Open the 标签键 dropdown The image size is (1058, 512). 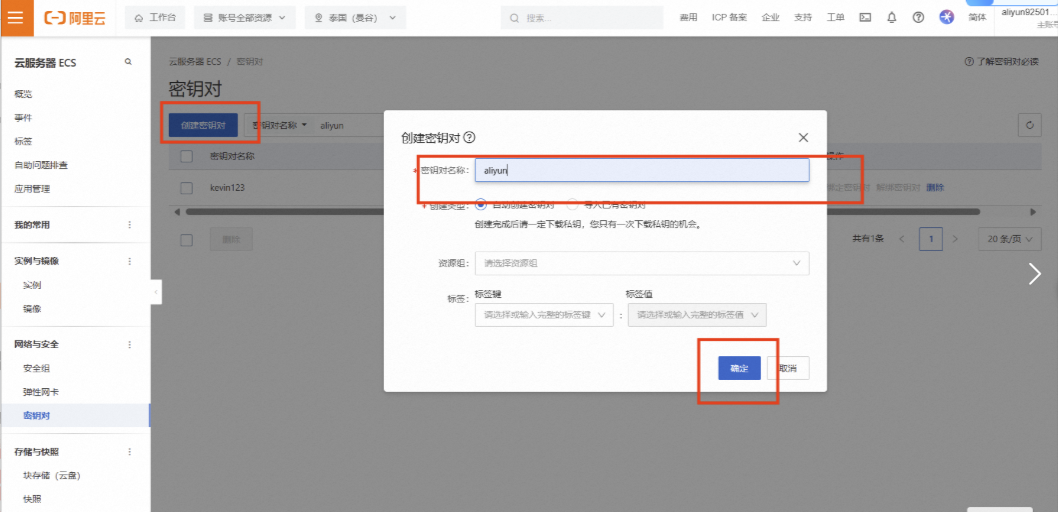pyautogui.click(x=544, y=315)
